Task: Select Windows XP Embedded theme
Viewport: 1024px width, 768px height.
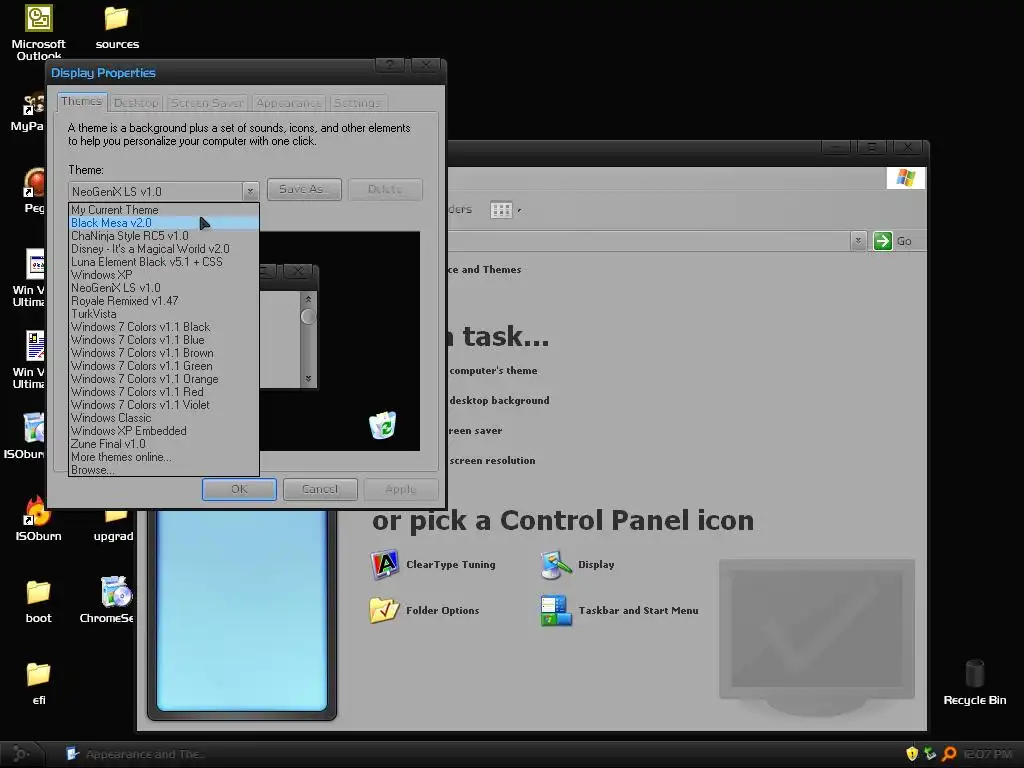Action: tap(164, 431)
